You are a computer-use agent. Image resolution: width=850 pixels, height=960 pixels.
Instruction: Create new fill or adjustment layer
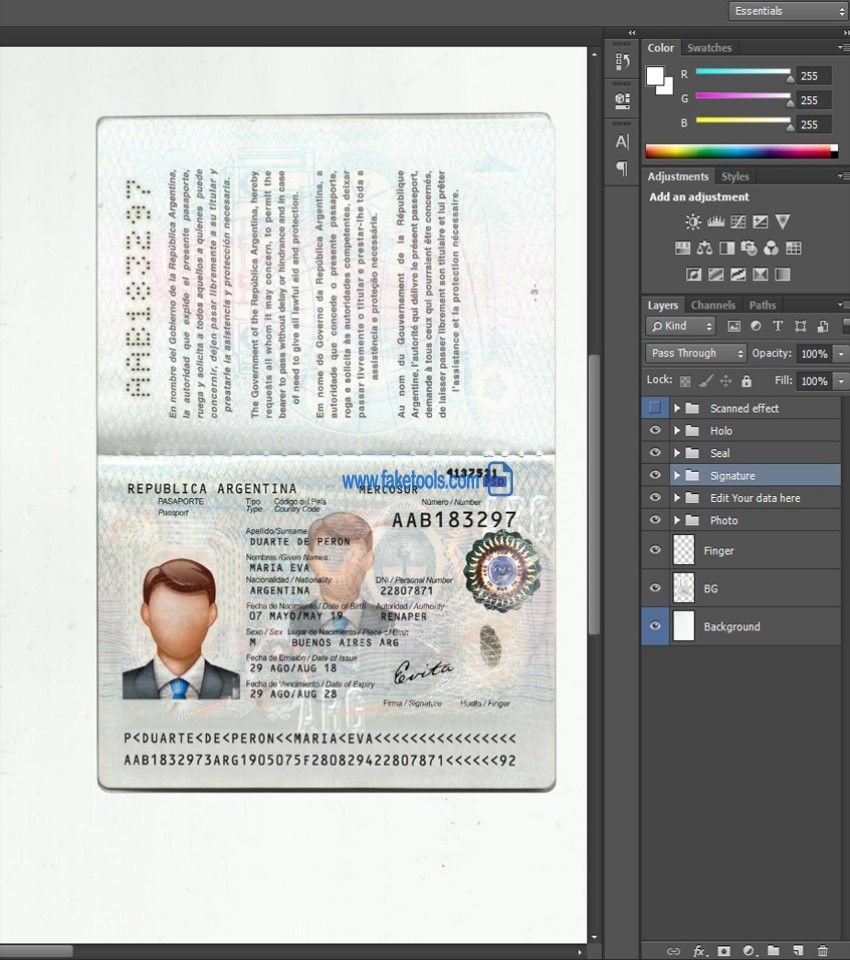(749, 951)
